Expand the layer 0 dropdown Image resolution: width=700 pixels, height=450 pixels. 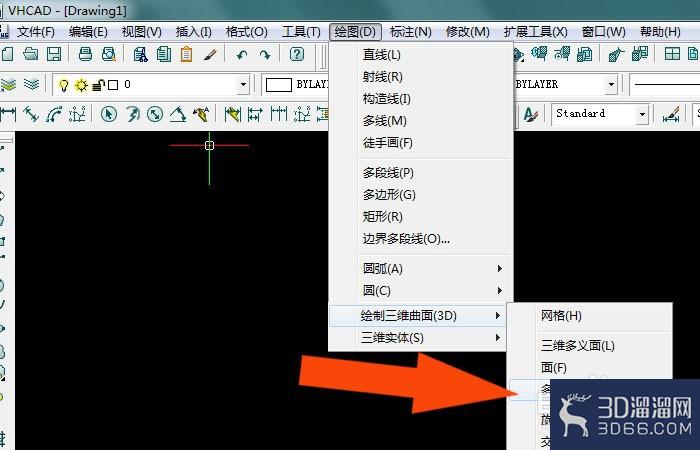pos(243,84)
